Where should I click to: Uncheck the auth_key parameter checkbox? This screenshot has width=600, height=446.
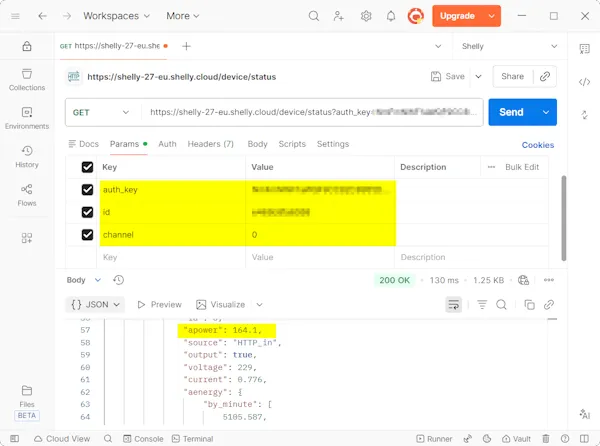tap(88, 189)
